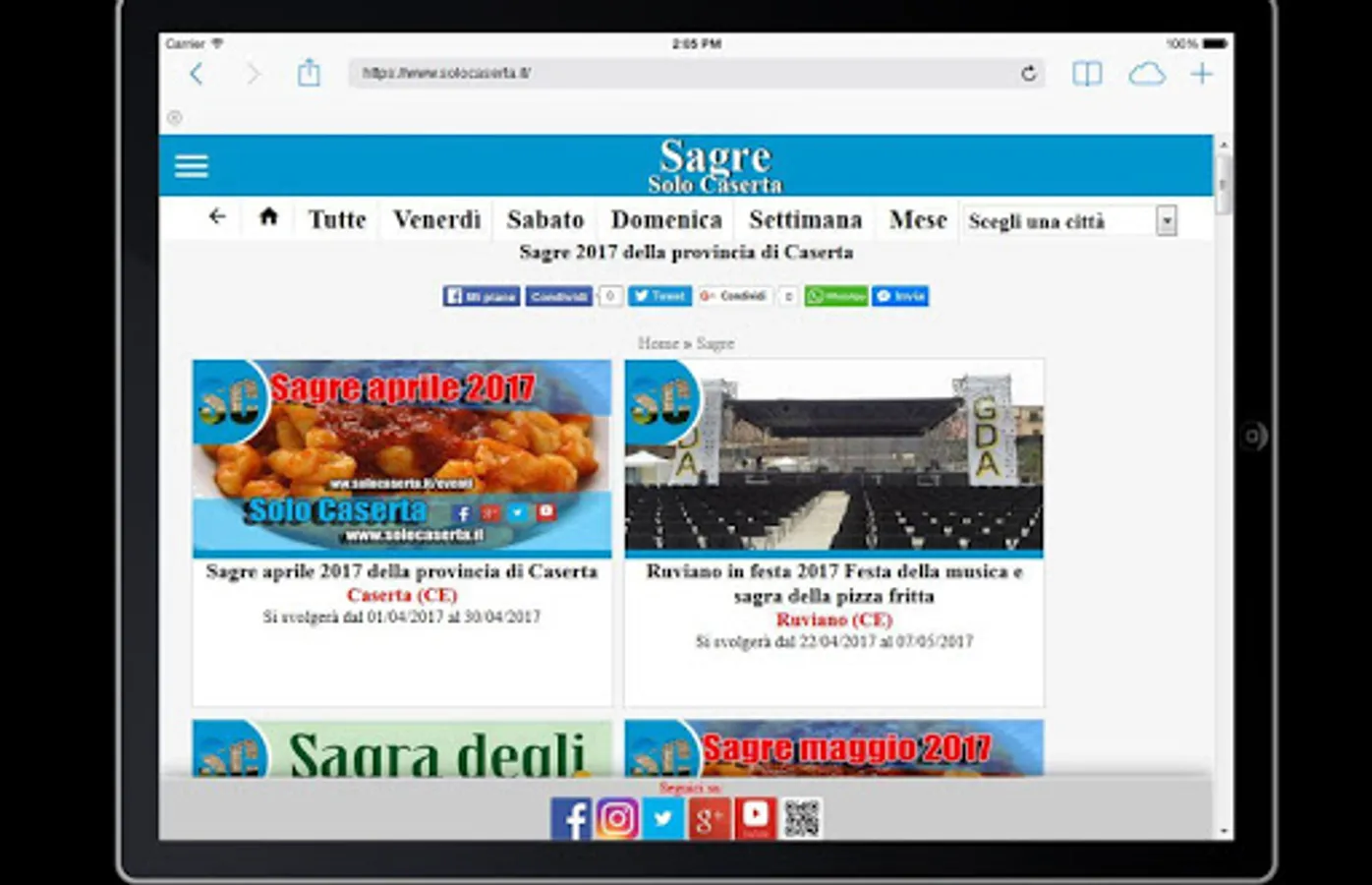Click the Messenger Invia button
This screenshot has width=1372, height=885.
tap(900, 296)
